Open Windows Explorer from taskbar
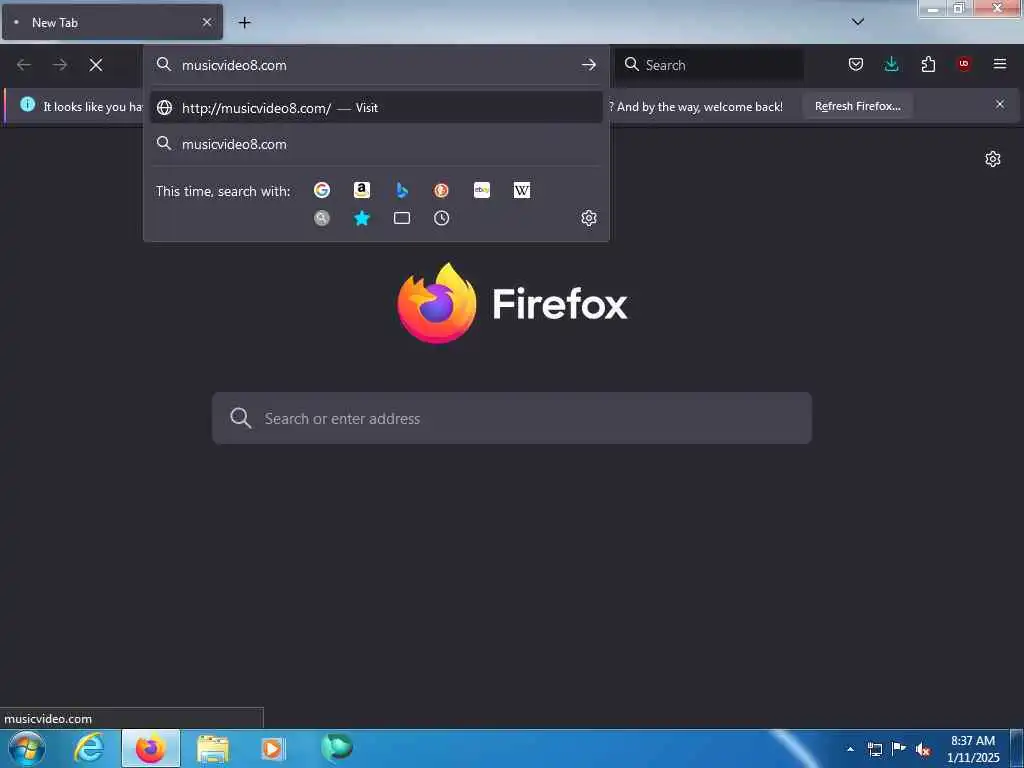1024x768 pixels. [213, 748]
